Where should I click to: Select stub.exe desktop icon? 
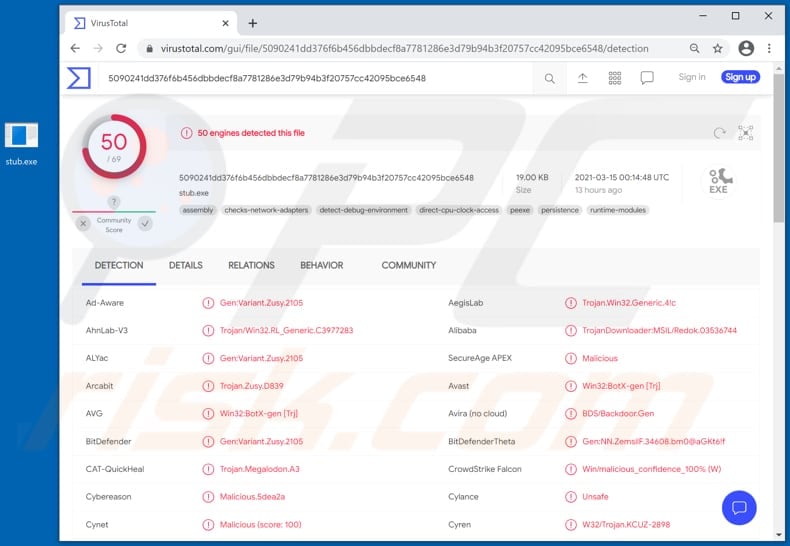coord(21,144)
